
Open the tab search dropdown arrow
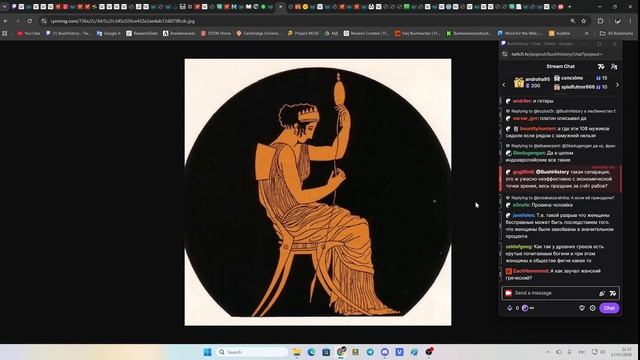(4, 7)
